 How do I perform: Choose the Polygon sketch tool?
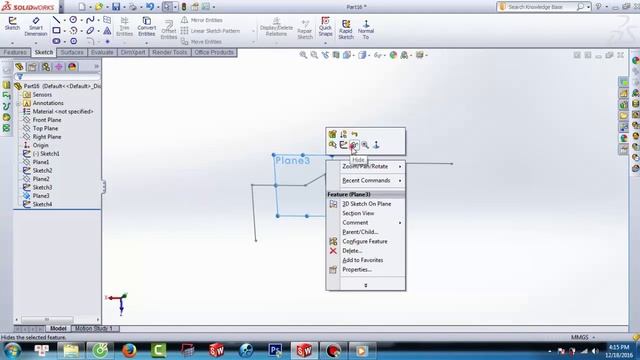pos(73,41)
